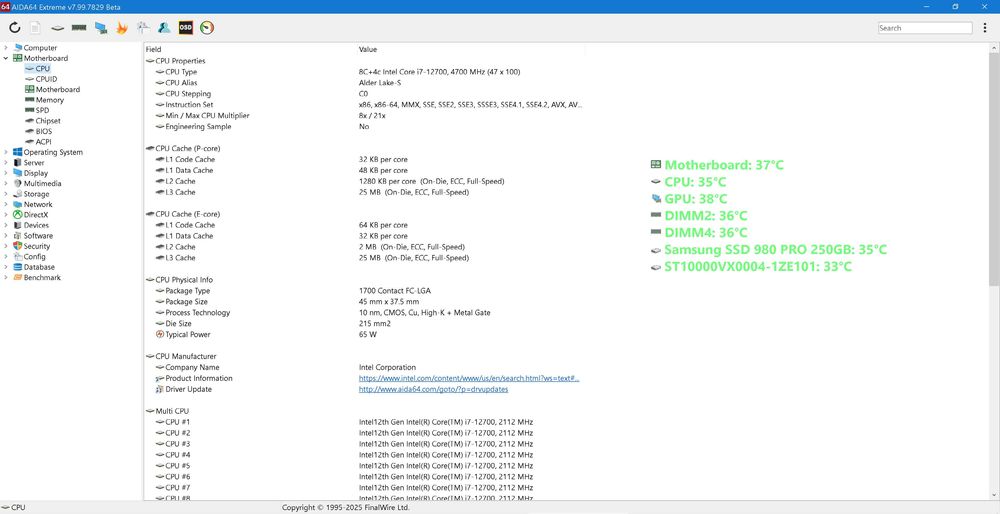Click the faded figures icon beside the flame
Image resolution: width=1000 pixels, height=514 pixels.
[143, 27]
